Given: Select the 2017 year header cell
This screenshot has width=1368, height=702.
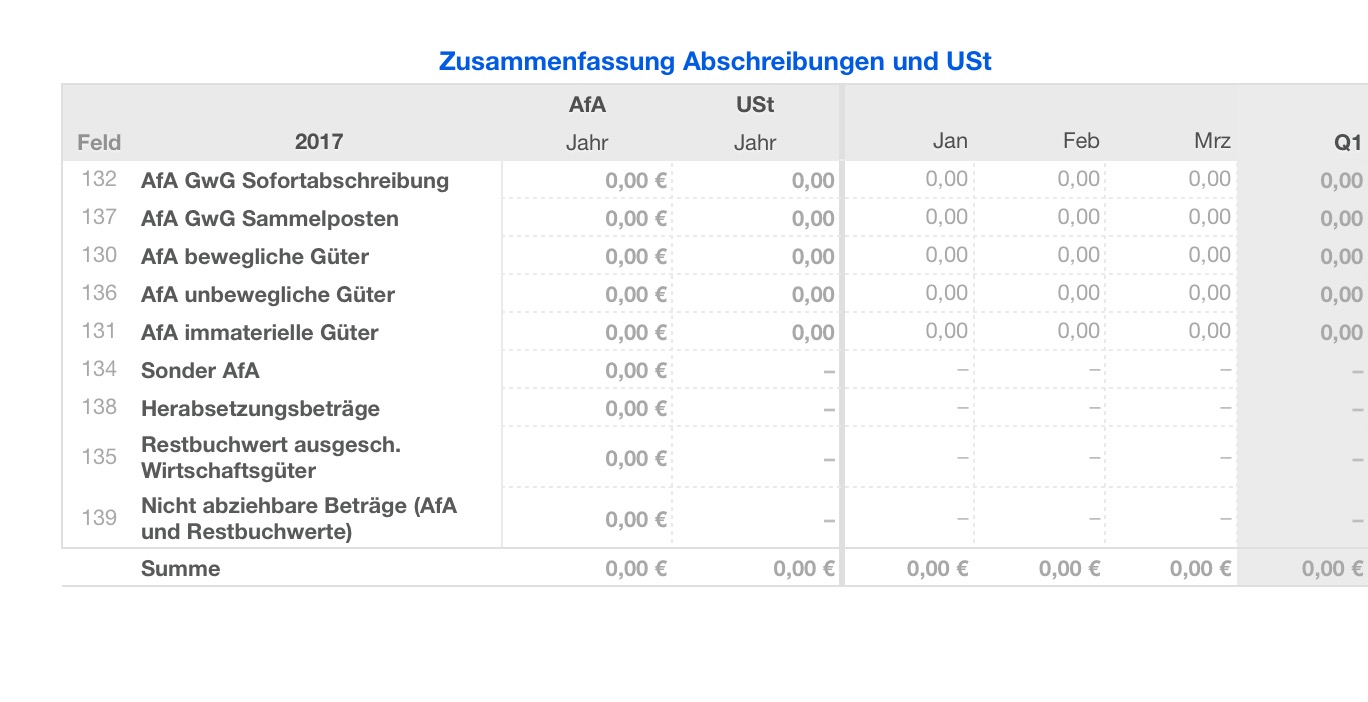Looking at the screenshot, I should click(x=318, y=142).
